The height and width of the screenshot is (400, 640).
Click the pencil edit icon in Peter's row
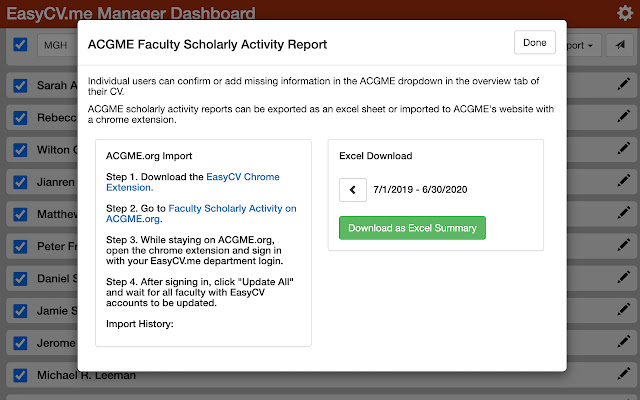point(623,245)
